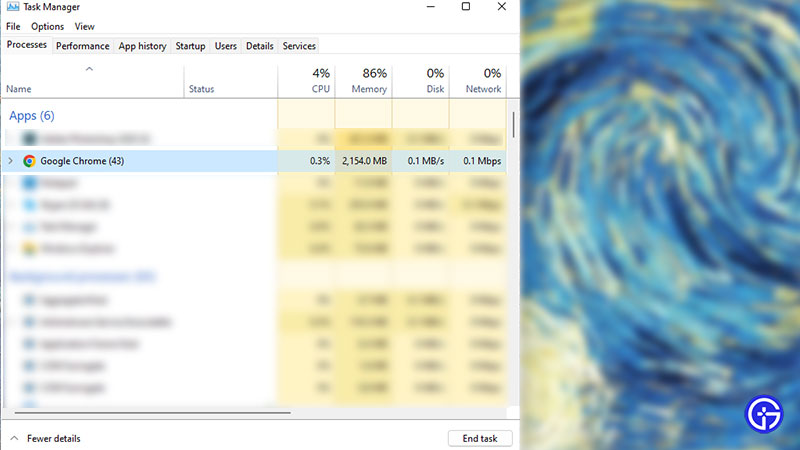Screen dimensions: 800x450
Task: Click the 0.1 Mbps network value
Action: pyautogui.click(x=482, y=161)
